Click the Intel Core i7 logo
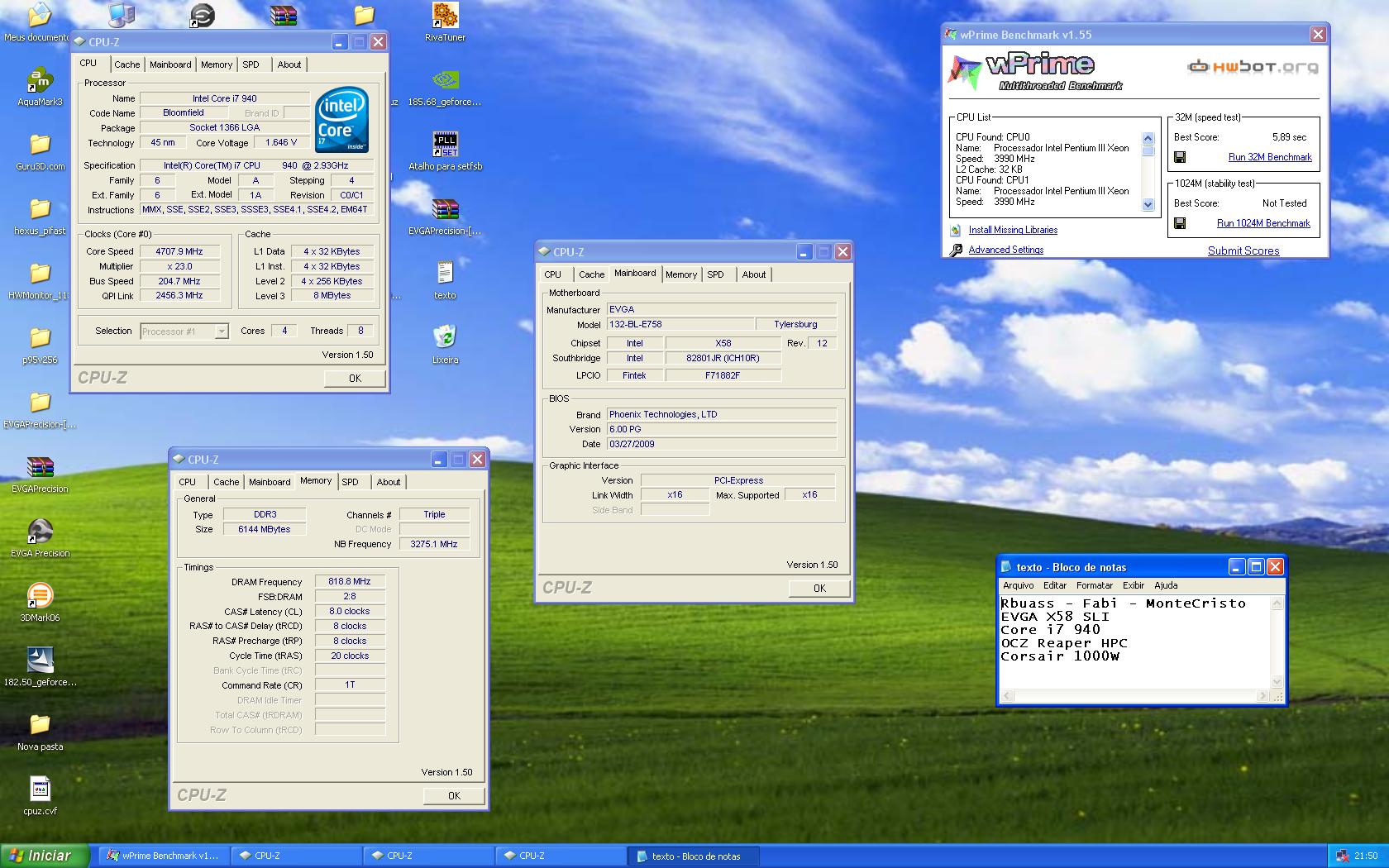Image resolution: width=1389 pixels, height=868 pixels. [341, 120]
